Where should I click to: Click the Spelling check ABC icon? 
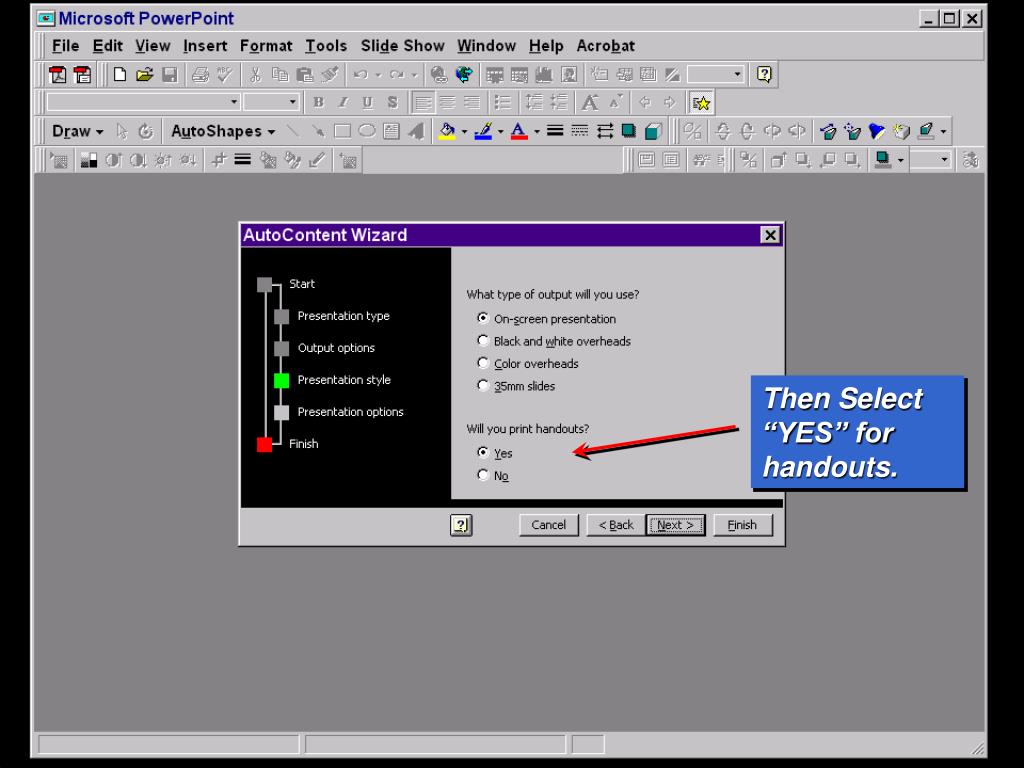point(225,74)
